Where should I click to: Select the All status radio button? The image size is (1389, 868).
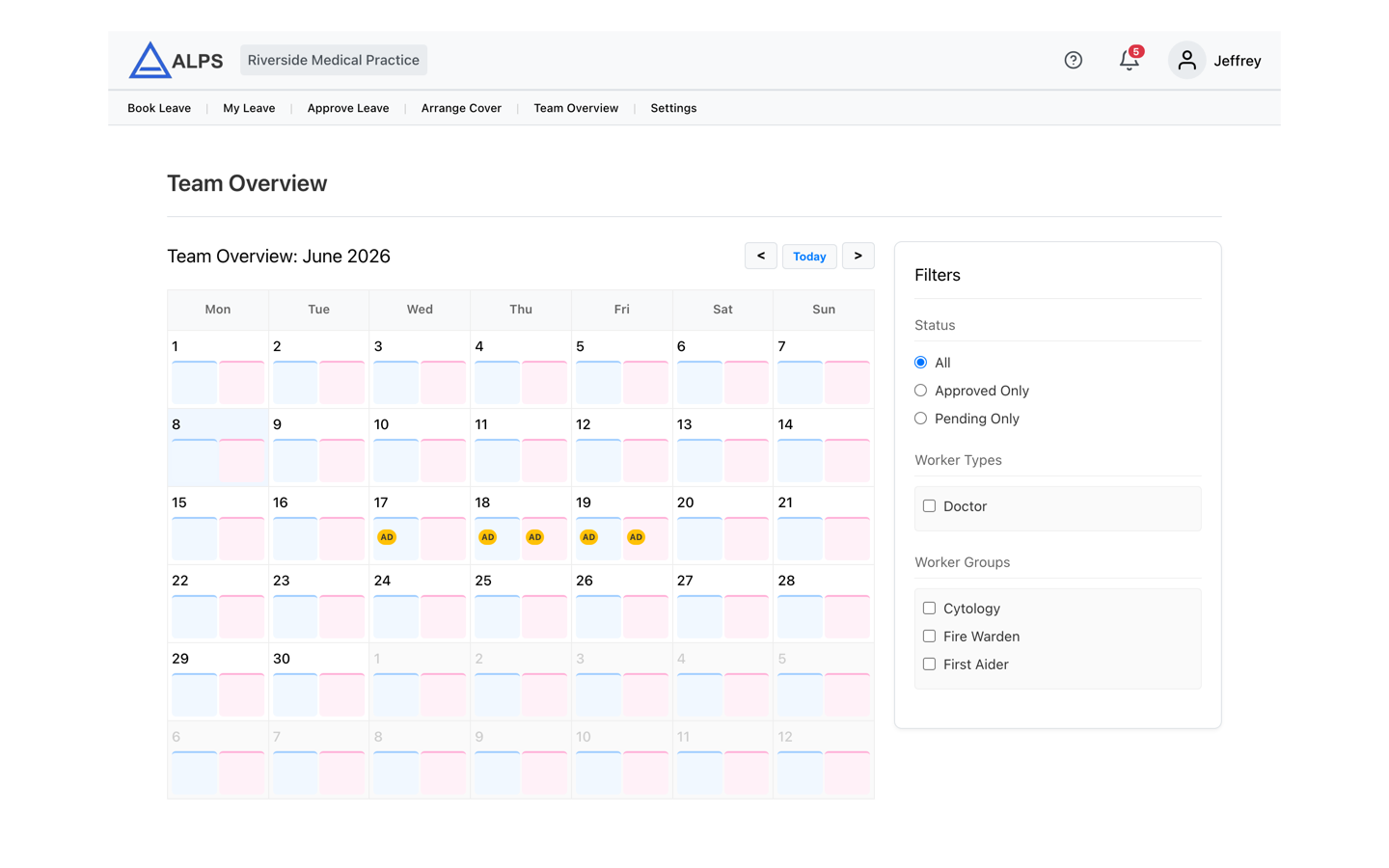pos(921,363)
